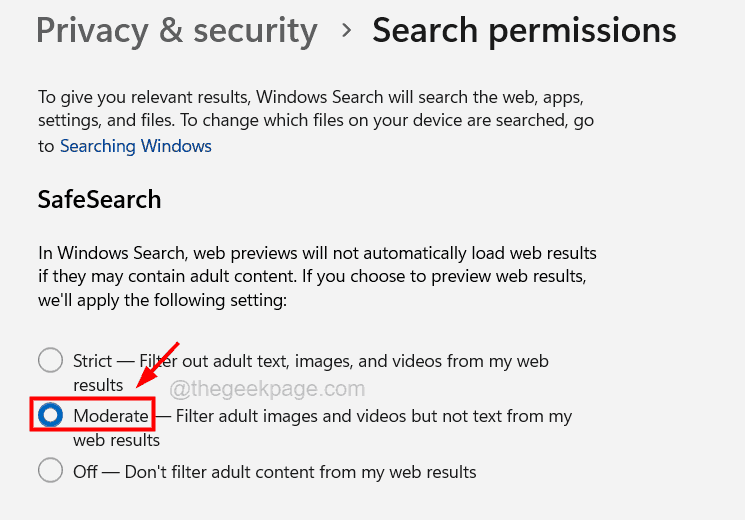This screenshot has height=520, width=745.
Task: Click "web results" on Moderate option's second line
Action: (116, 439)
